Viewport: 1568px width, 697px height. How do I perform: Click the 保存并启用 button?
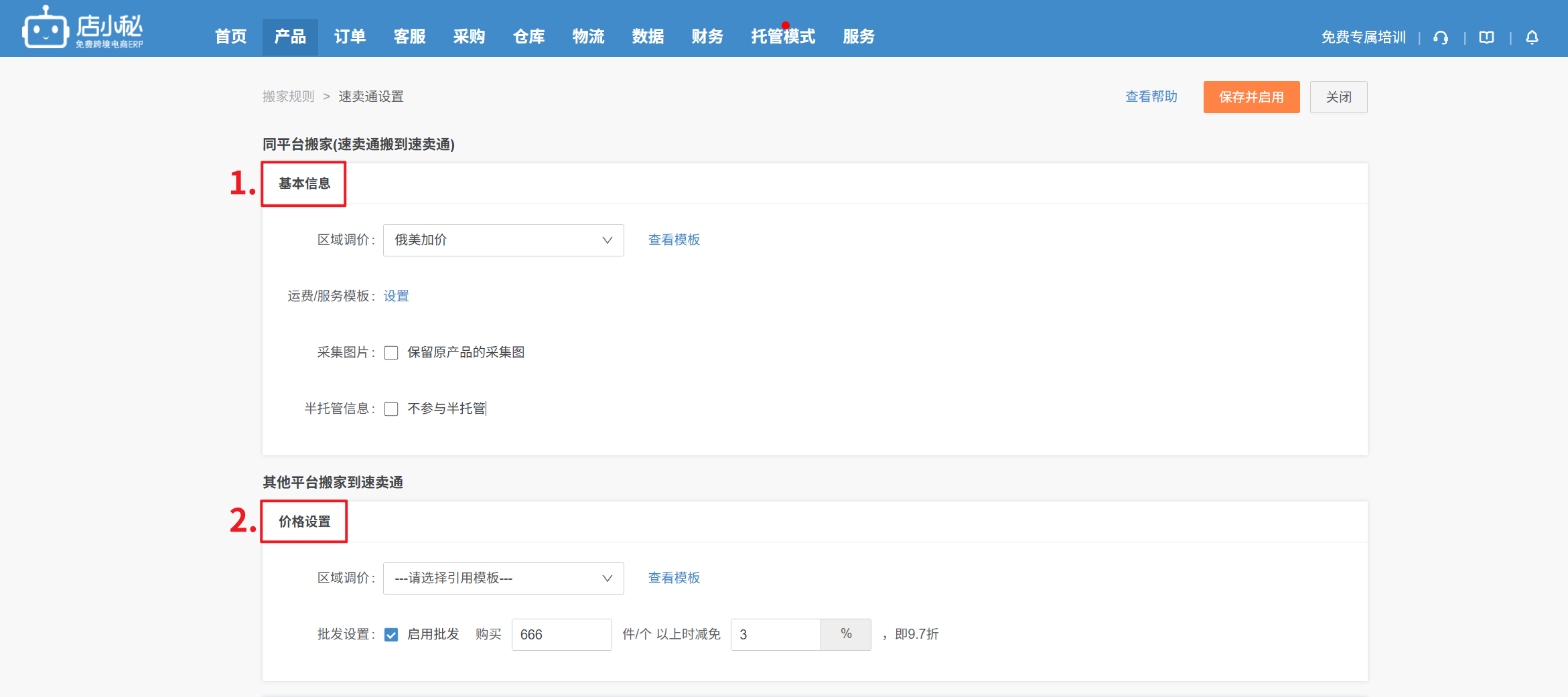pos(1251,97)
